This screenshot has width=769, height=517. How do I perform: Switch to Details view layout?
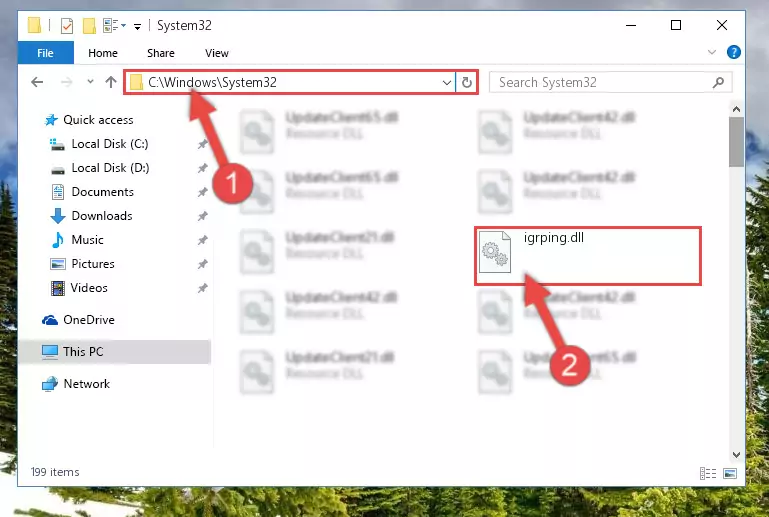coord(708,473)
